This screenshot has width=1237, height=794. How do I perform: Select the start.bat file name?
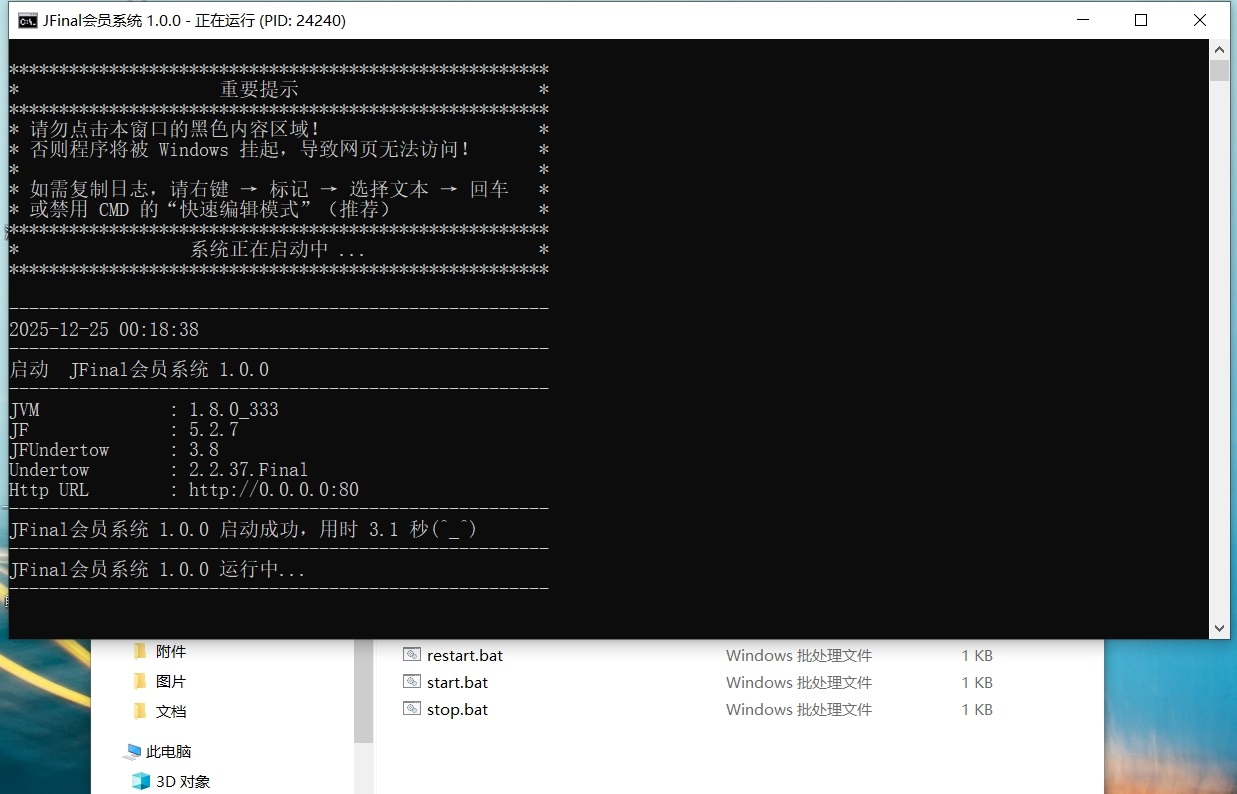coord(457,683)
